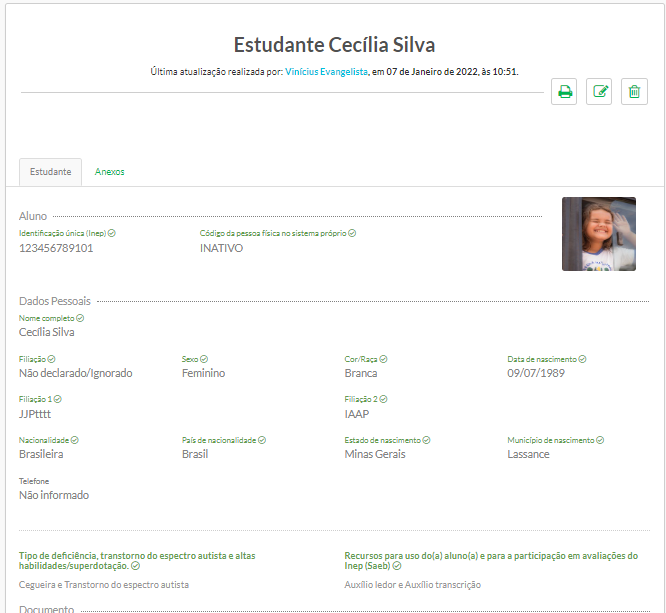666x613 pixels.
Task: Open Vinícius Evangelista user link
Action: tap(326, 72)
